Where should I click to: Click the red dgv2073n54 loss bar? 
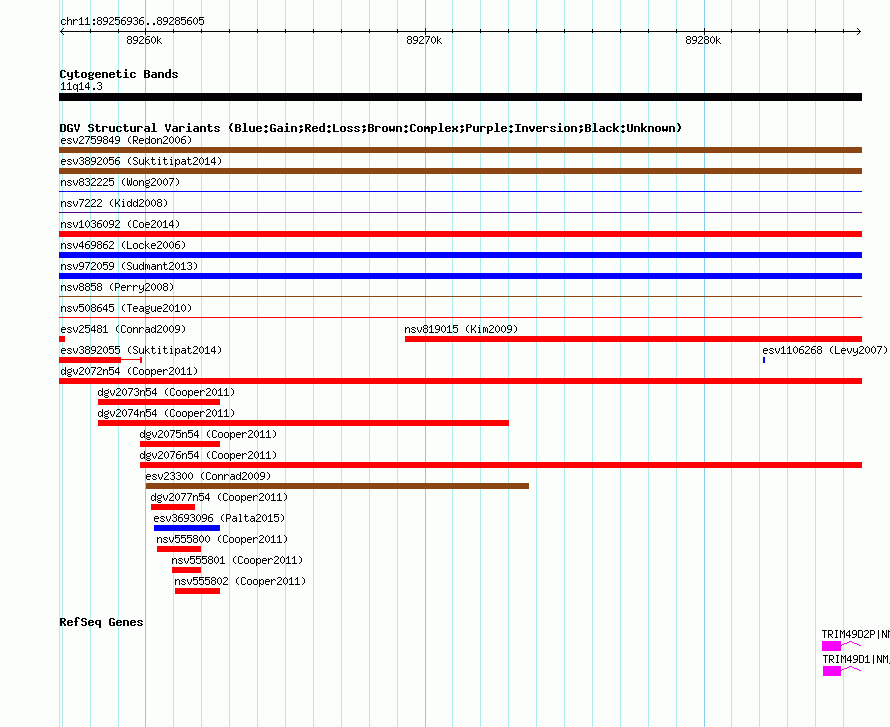[x=159, y=402]
